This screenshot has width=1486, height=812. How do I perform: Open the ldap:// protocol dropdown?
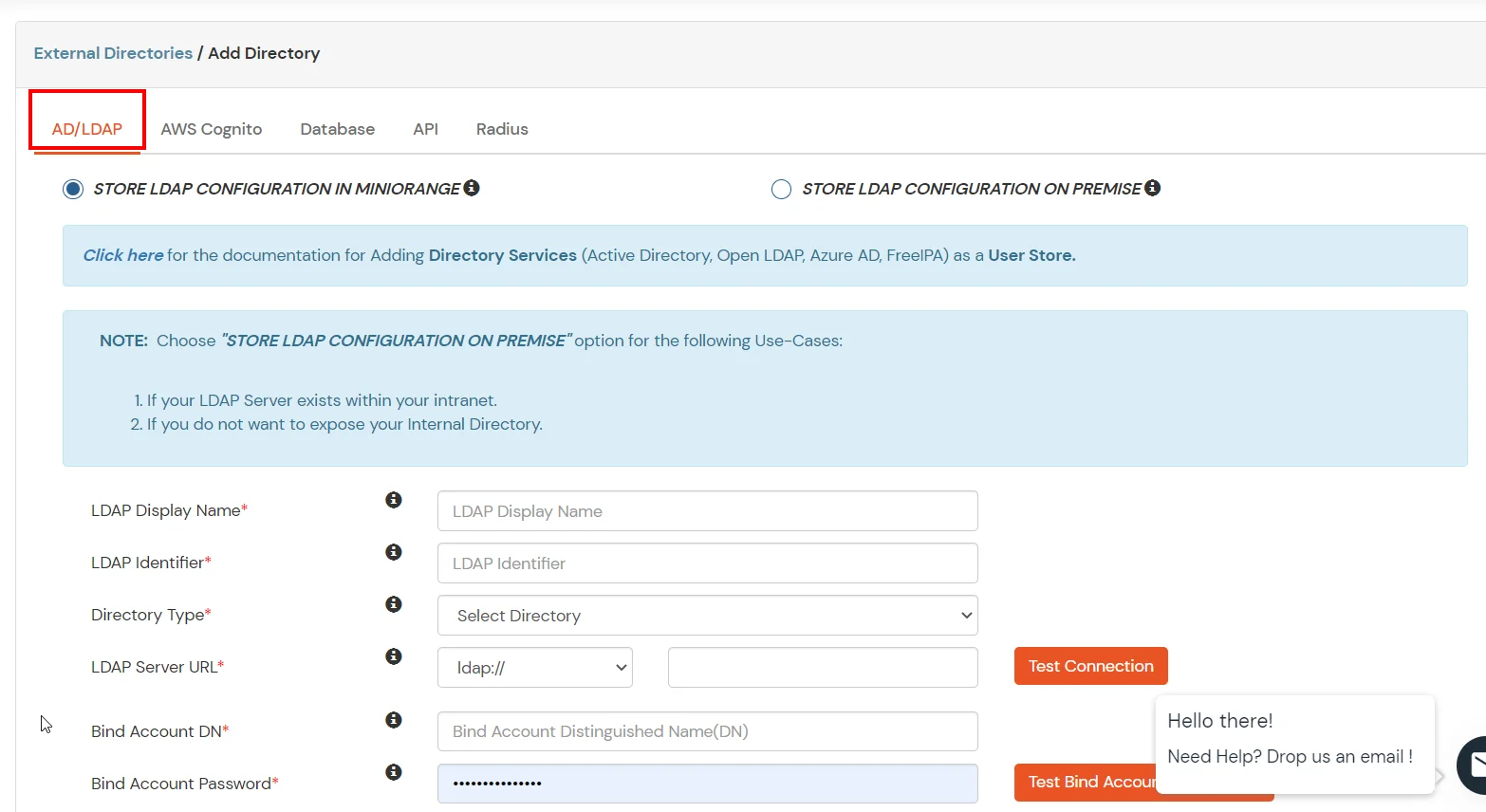(535, 668)
